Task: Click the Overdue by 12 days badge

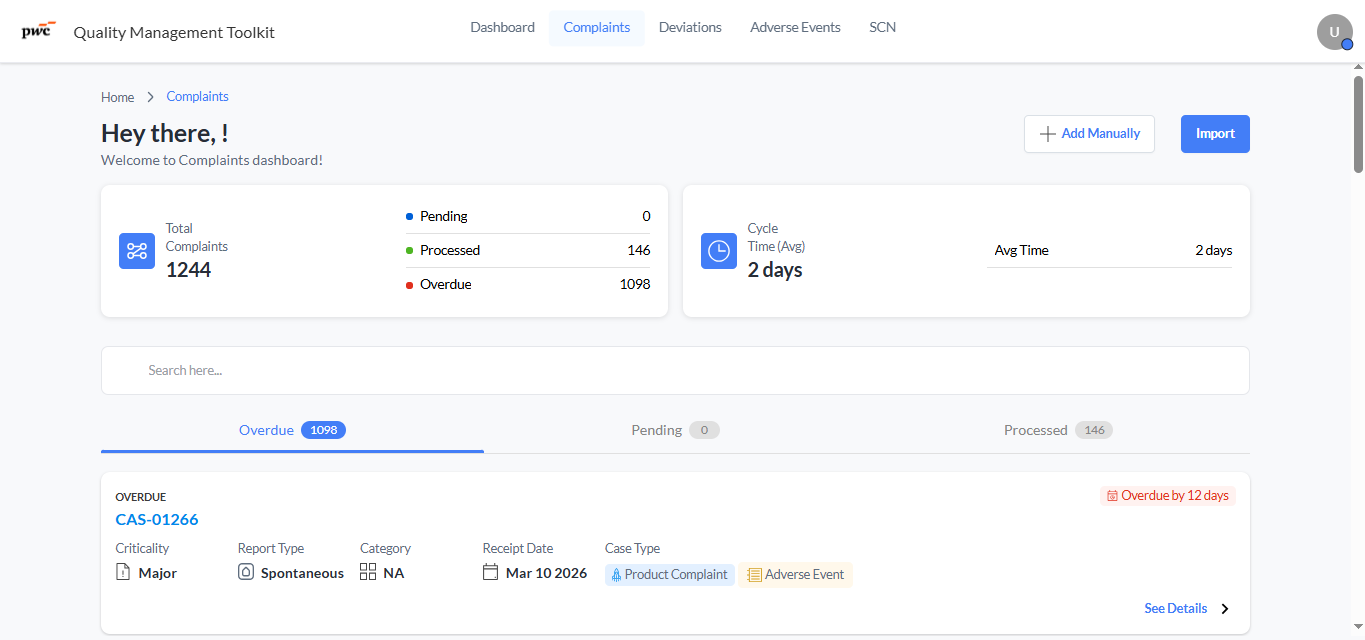Action: pos(1168,496)
